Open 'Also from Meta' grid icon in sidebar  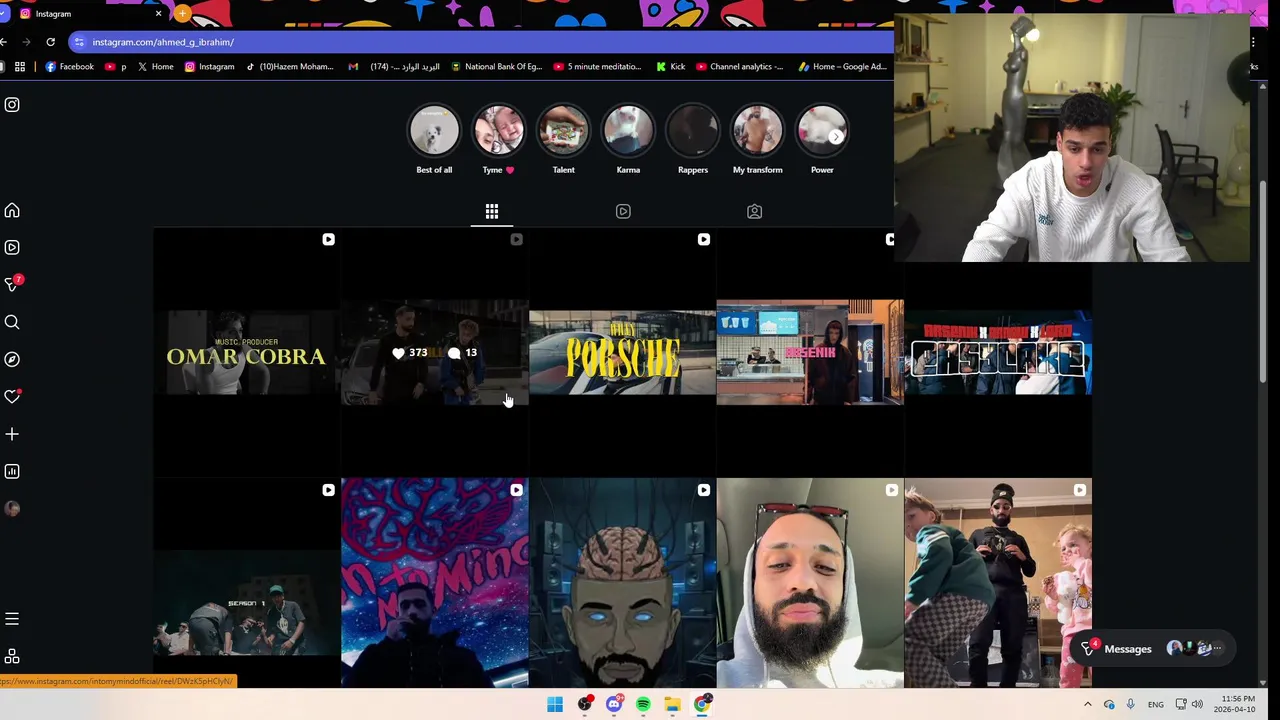tap(12, 657)
